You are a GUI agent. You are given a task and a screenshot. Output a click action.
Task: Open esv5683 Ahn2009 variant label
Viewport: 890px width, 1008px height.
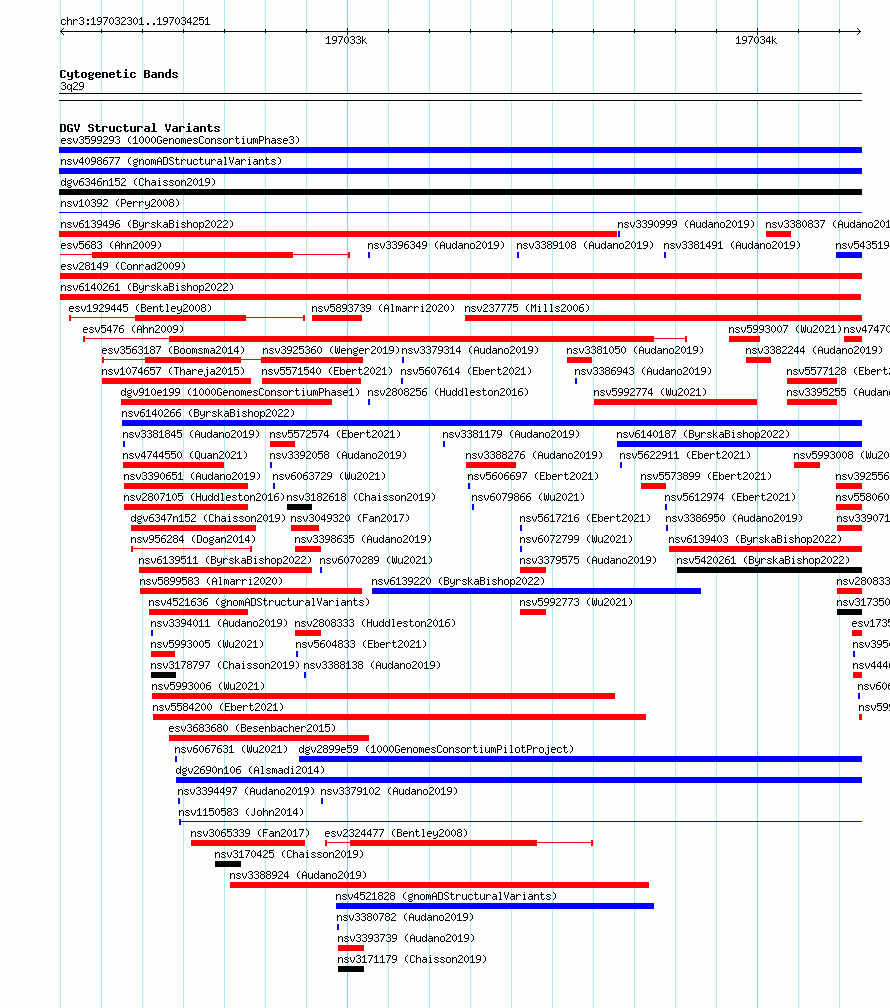[x=111, y=245]
